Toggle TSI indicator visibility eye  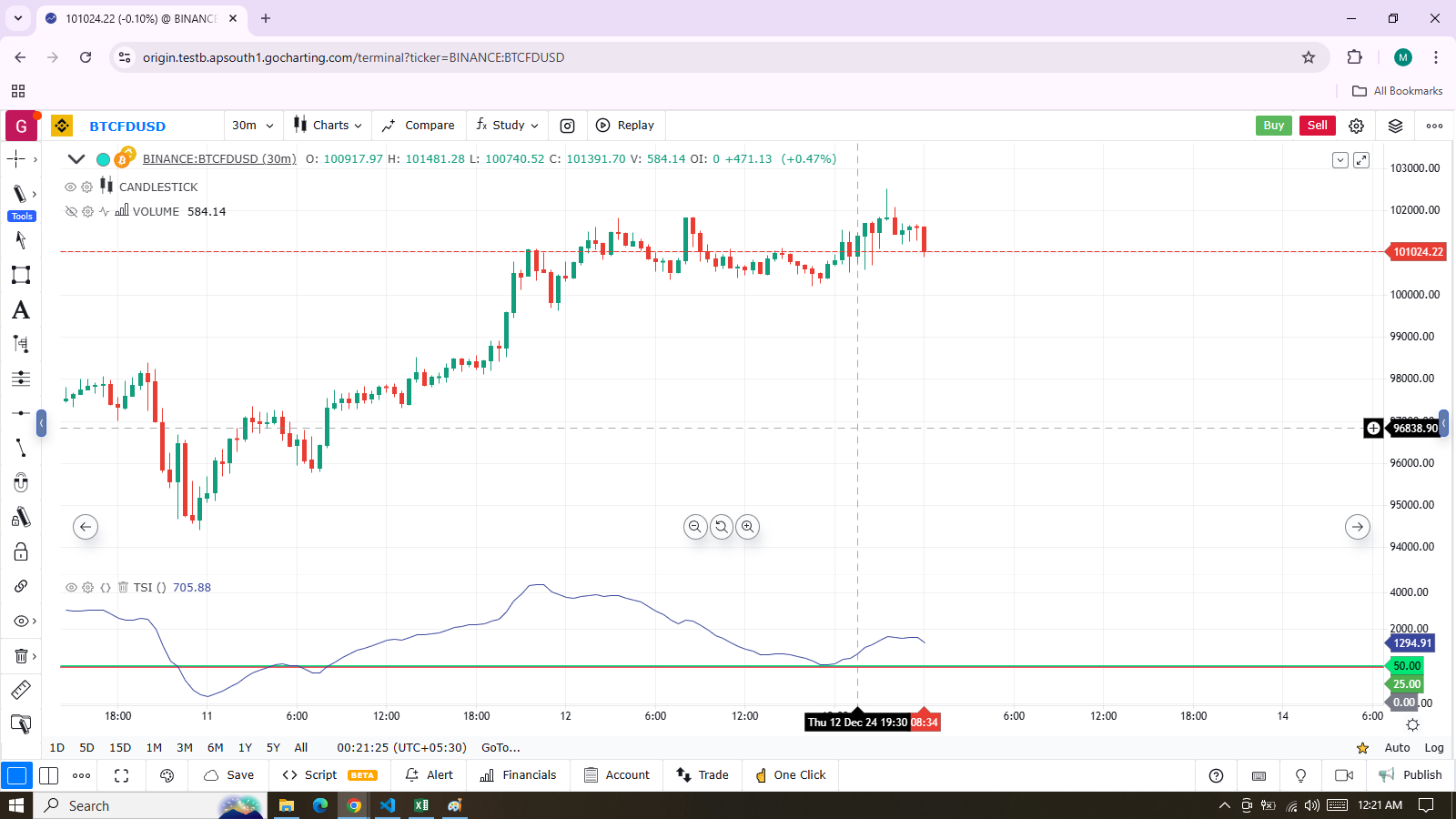71,588
